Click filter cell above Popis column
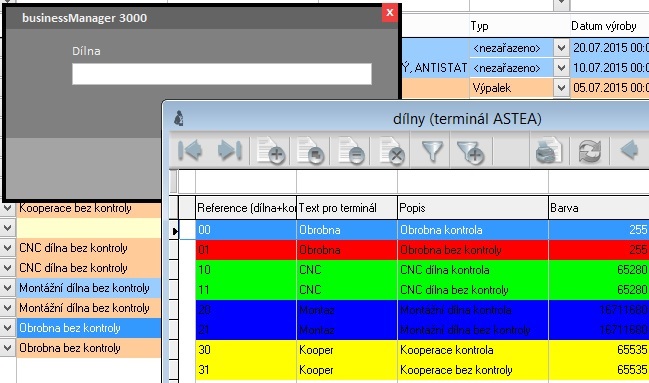649x383 pixels. (x=473, y=181)
